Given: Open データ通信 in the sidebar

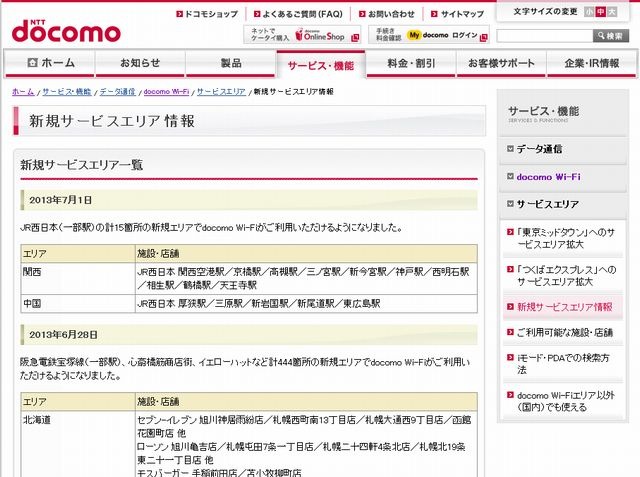Looking at the screenshot, I should [x=539, y=149].
